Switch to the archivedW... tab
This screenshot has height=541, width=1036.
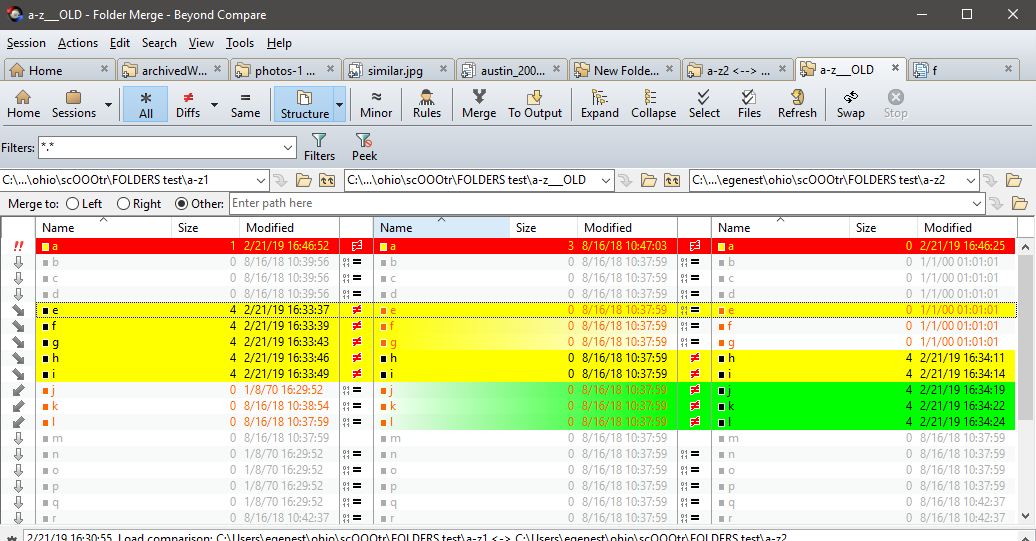[173, 70]
